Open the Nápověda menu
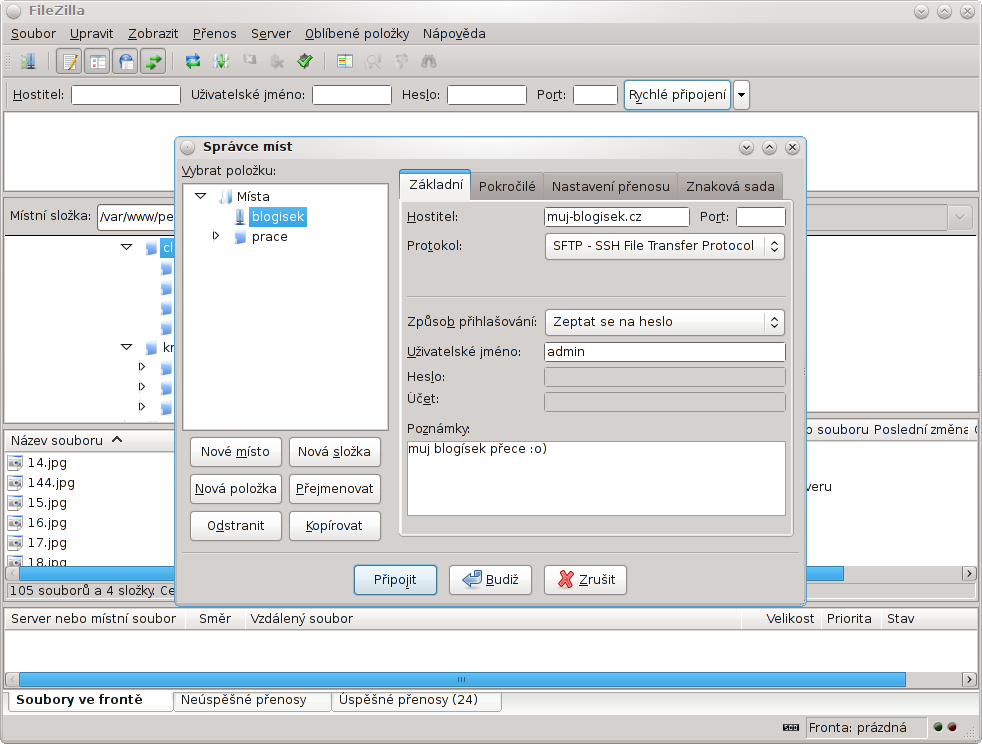Viewport: 982px width, 744px height. click(x=454, y=34)
